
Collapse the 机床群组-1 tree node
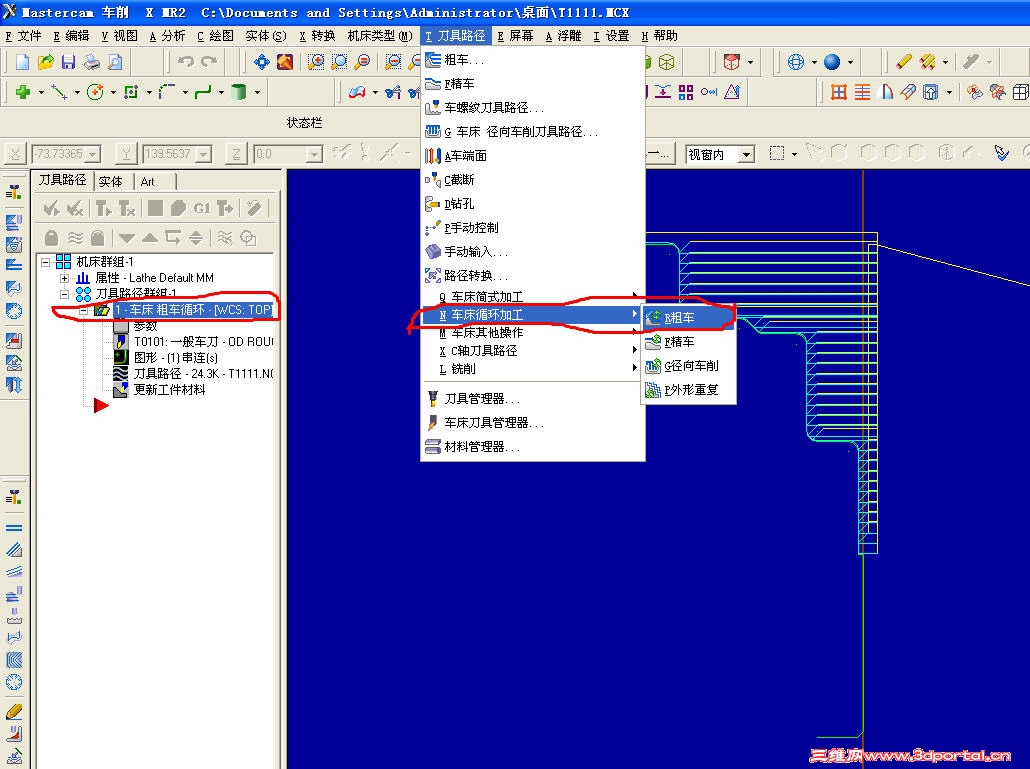click(45, 262)
